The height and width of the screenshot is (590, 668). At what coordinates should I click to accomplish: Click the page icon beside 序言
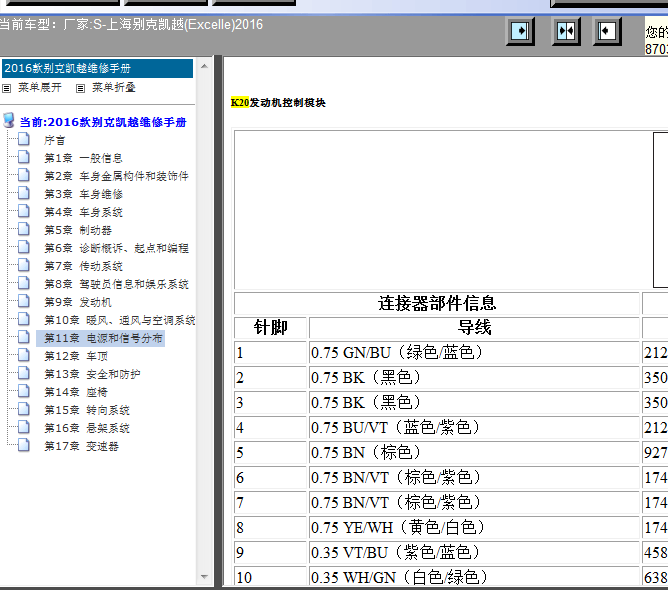point(23,139)
